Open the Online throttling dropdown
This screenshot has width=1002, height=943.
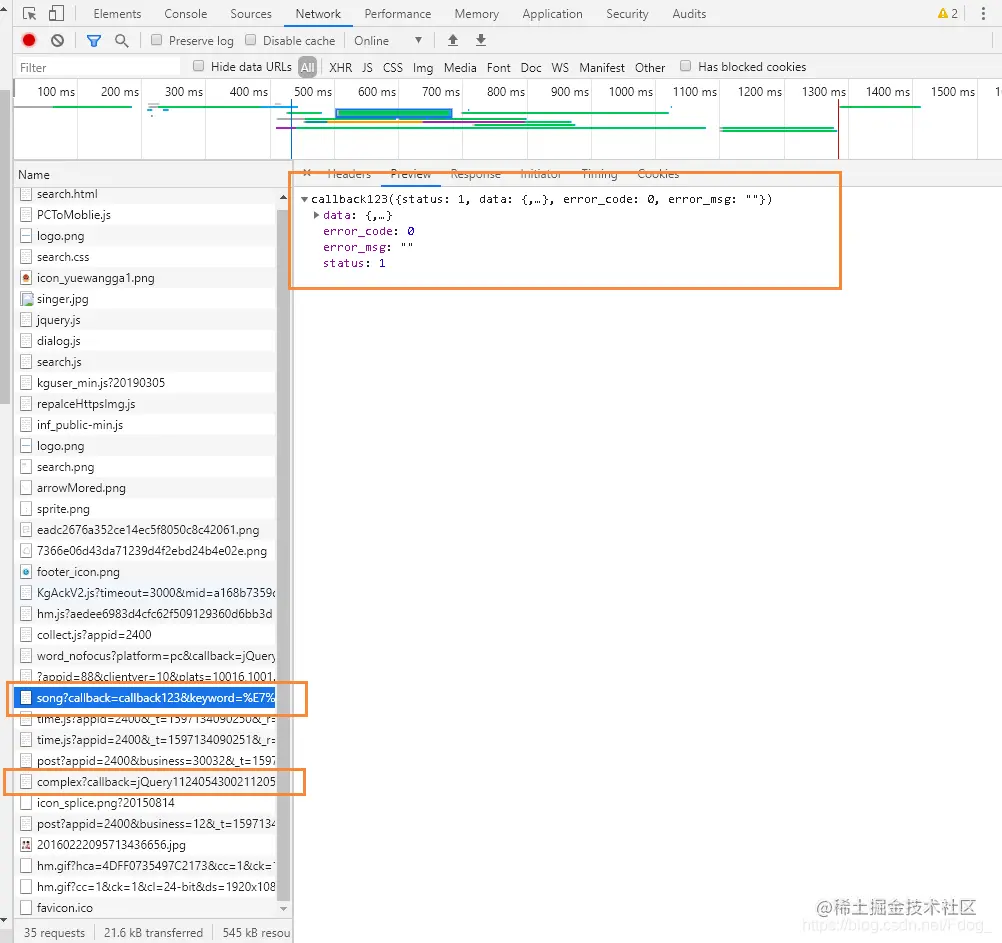[x=389, y=40]
